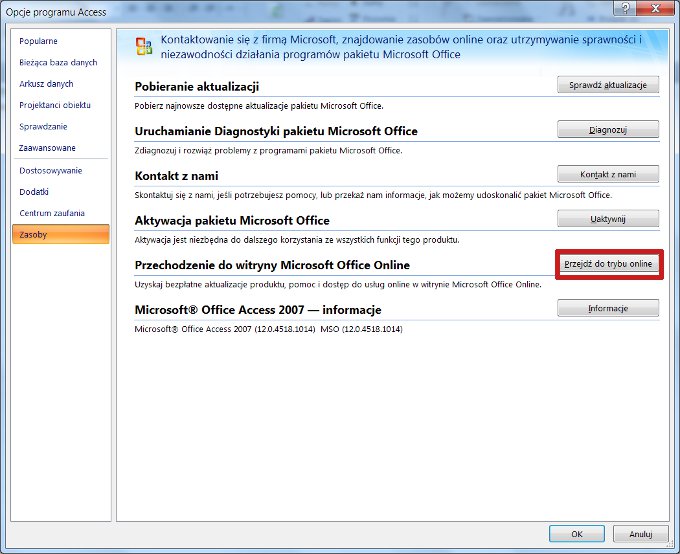The width and height of the screenshot is (680, 554).
Task: Click the Pobieranie aktualizacji heading
Action: point(197,86)
